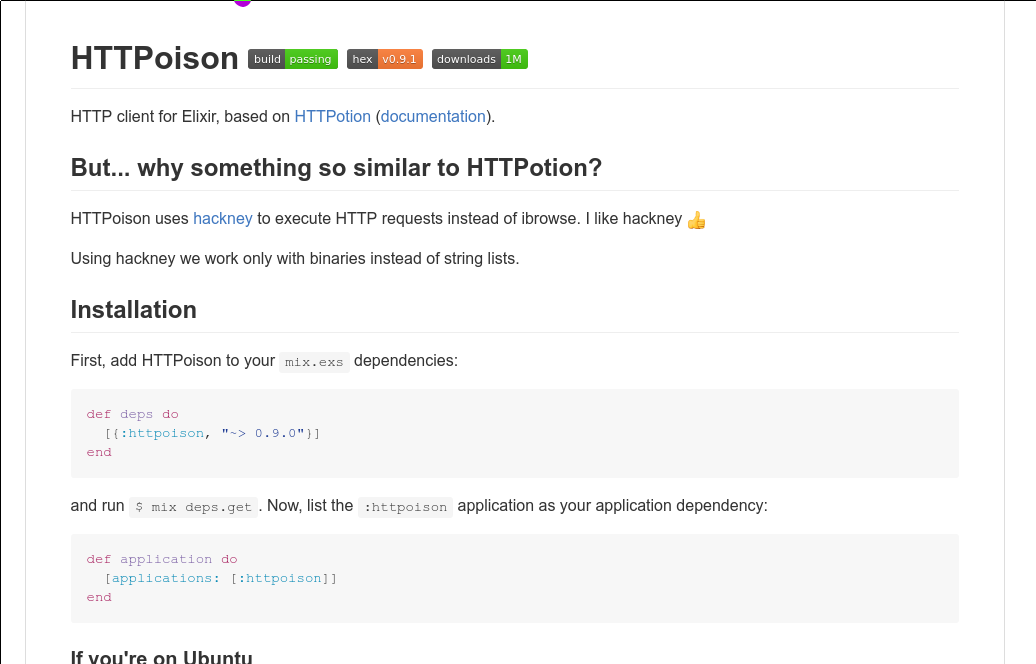Viewport: 1036px width, 664px height.
Task: Open the HTTPotion link
Action: click(332, 116)
